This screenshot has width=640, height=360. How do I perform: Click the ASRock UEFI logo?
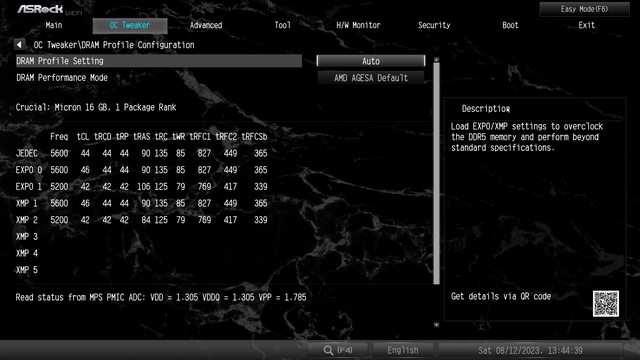[49, 9]
